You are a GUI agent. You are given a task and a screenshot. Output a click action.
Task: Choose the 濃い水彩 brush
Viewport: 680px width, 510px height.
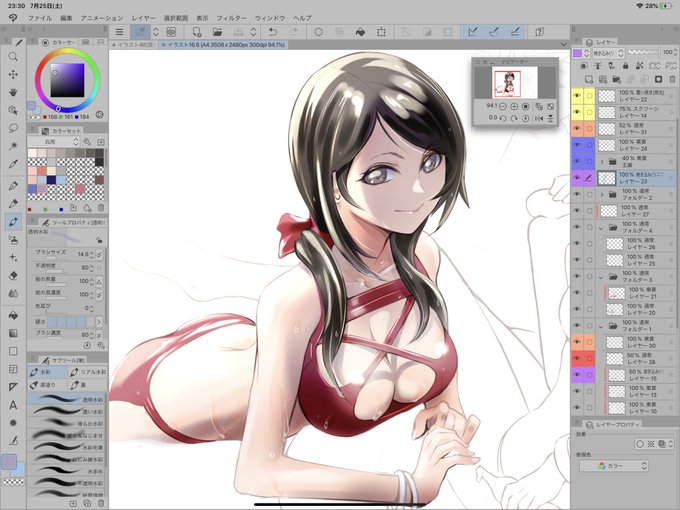pos(66,411)
